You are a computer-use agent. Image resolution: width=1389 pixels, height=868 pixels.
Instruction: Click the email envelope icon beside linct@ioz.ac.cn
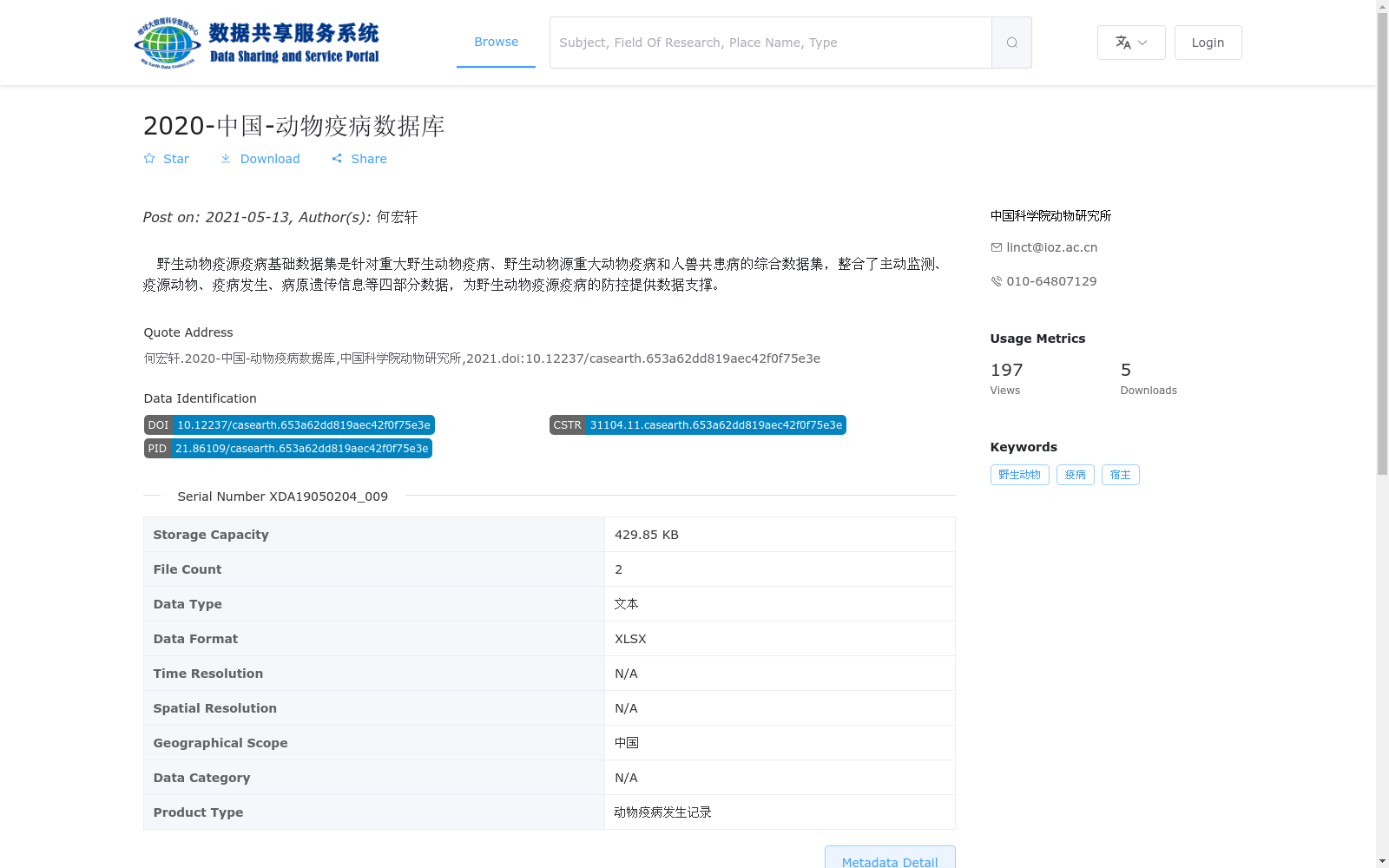997,247
